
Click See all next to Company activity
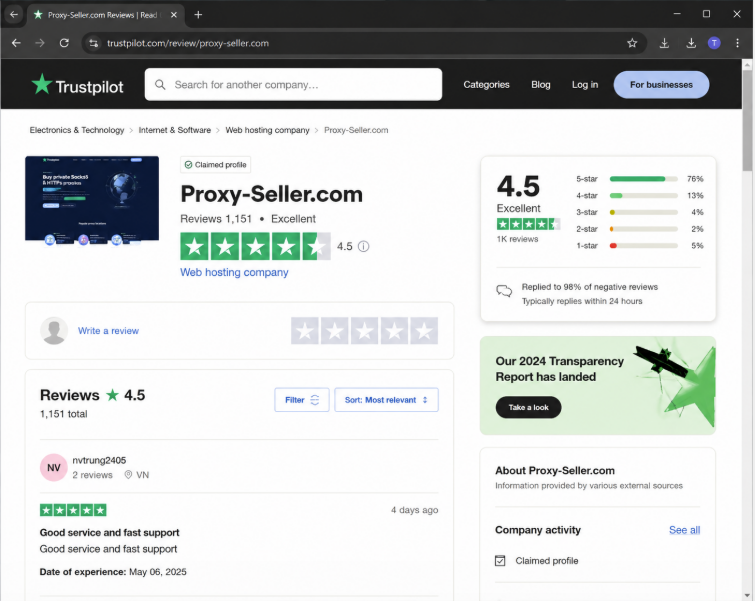pyautogui.click(x=684, y=530)
